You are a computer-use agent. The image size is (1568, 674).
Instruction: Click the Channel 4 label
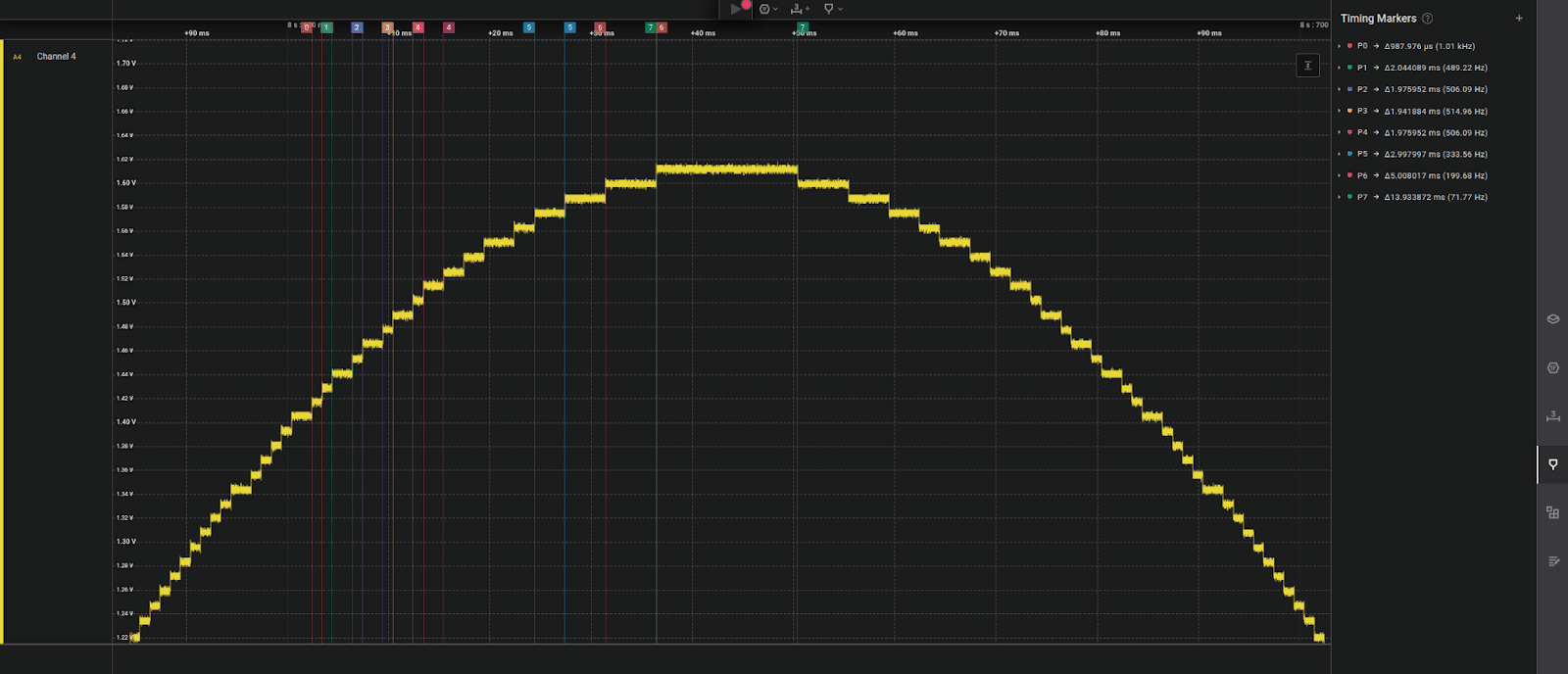pyautogui.click(x=56, y=57)
